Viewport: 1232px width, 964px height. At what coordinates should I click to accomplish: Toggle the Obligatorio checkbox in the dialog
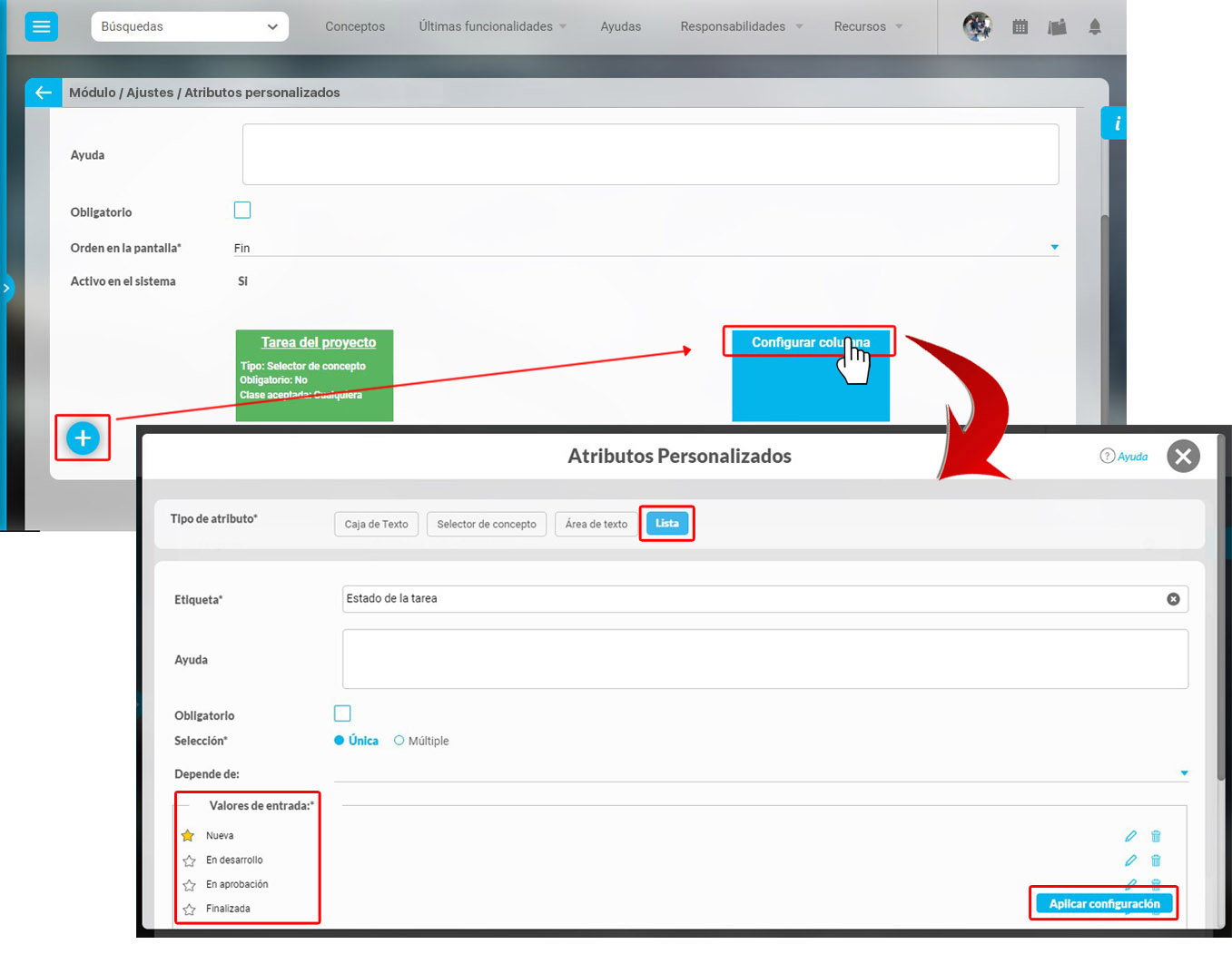(x=342, y=714)
